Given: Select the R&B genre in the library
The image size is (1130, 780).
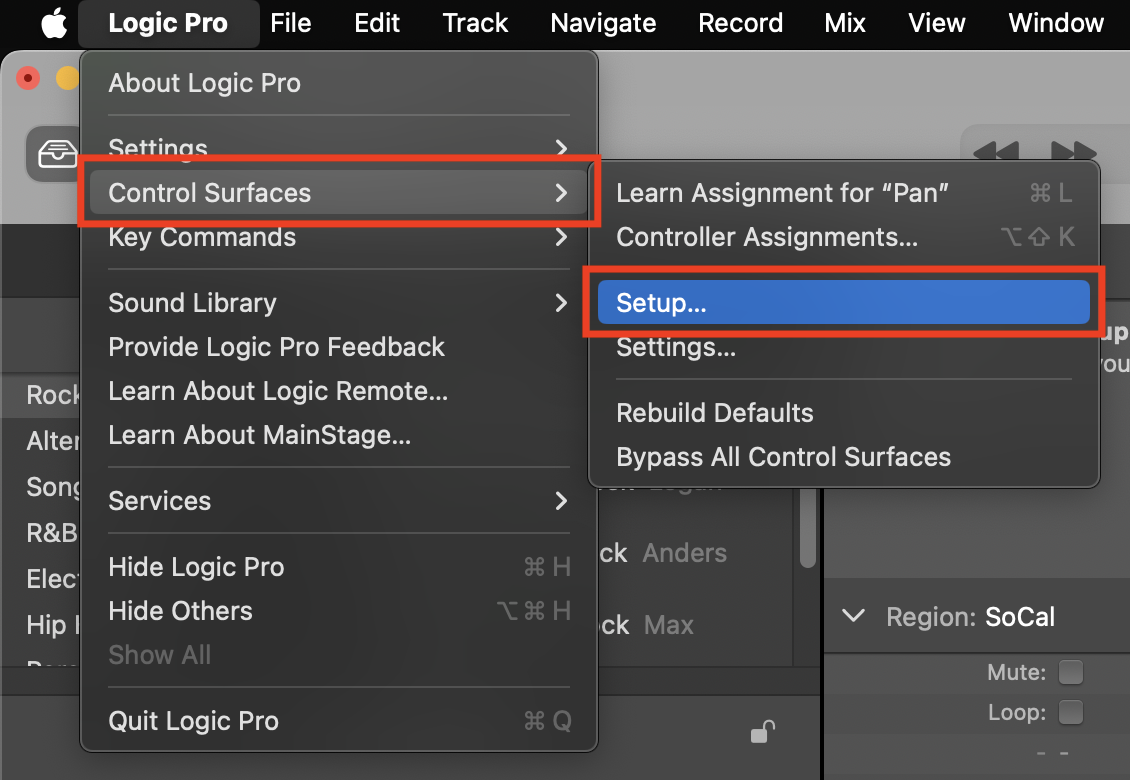Looking at the screenshot, I should (52, 533).
